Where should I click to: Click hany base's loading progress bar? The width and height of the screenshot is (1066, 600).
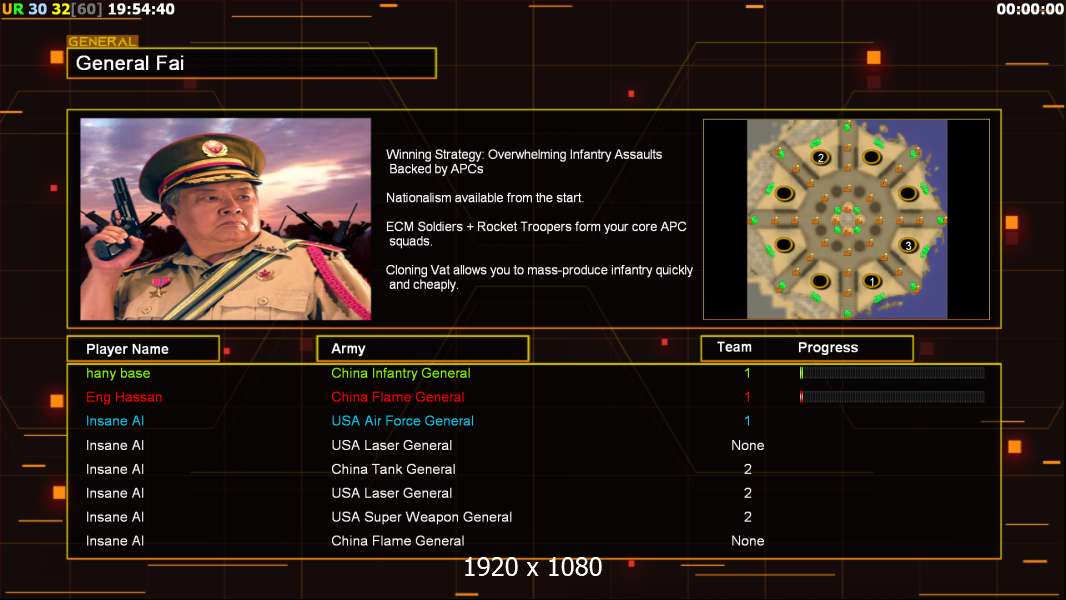892,372
